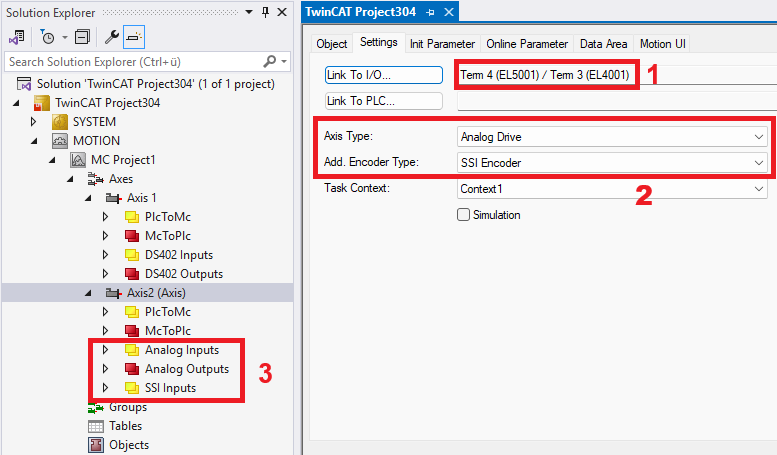Collapse the Axes node
Image resolution: width=777 pixels, height=455 pixels.
pos(70,179)
